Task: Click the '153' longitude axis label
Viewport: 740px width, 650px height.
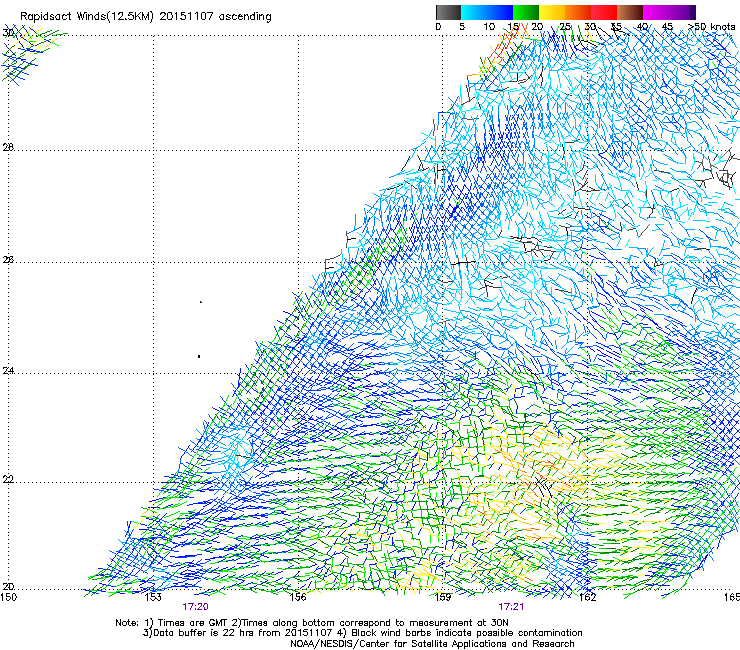Action: pyautogui.click(x=153, y=597)
